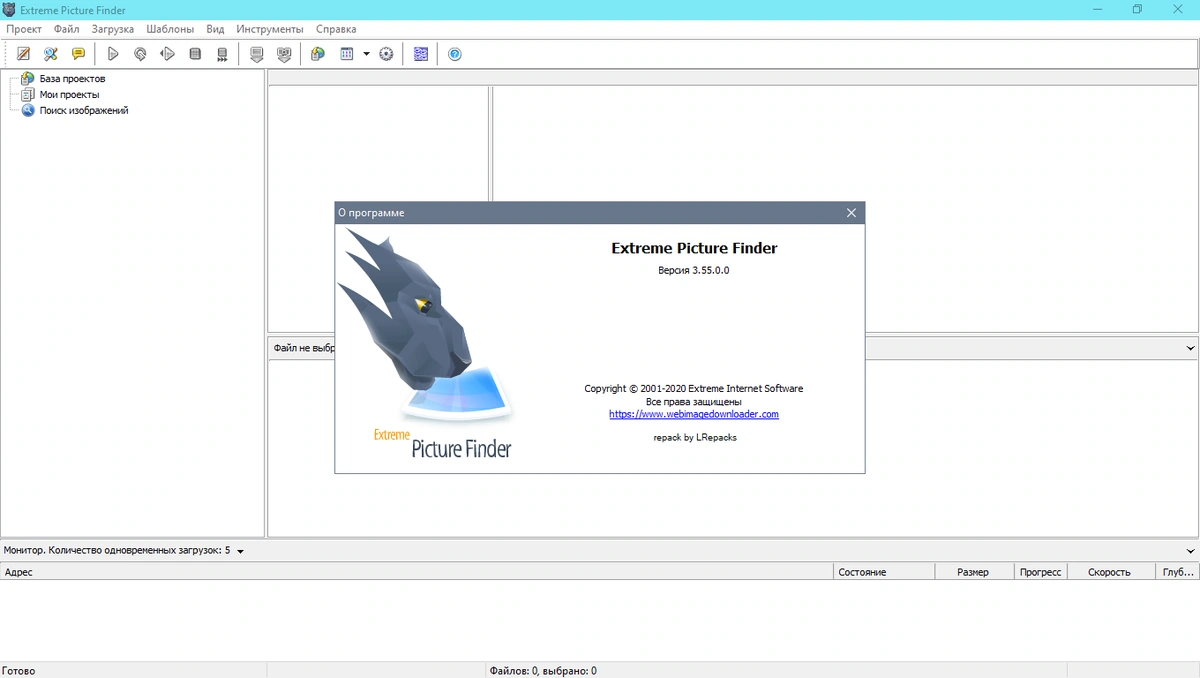Expand the simultaneous downloads count dropdown

241,551
